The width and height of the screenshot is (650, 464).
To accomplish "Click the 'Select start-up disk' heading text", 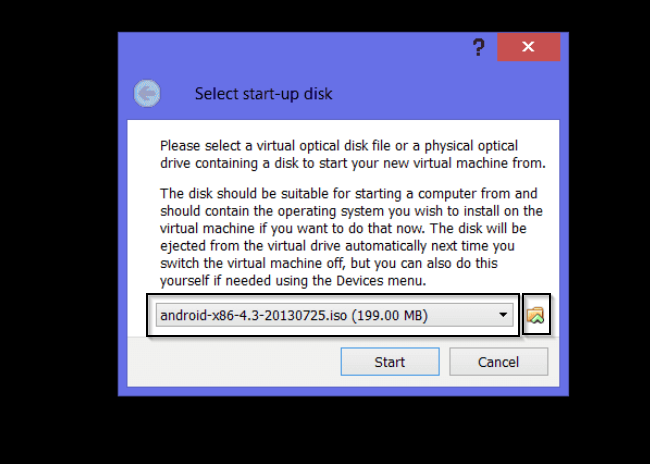I will pos(264,94).
